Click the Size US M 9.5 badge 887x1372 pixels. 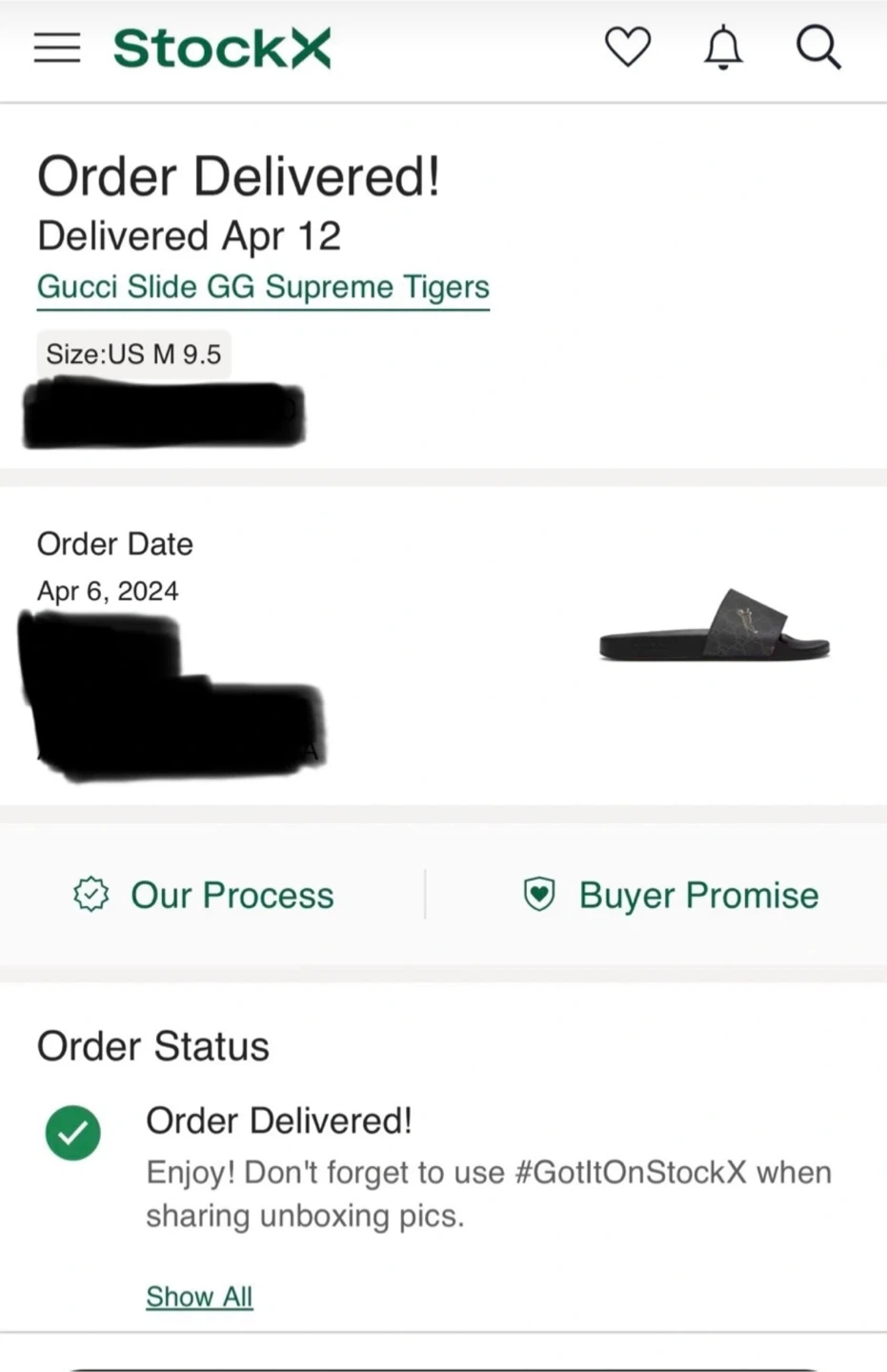click(x=133, y=354)
